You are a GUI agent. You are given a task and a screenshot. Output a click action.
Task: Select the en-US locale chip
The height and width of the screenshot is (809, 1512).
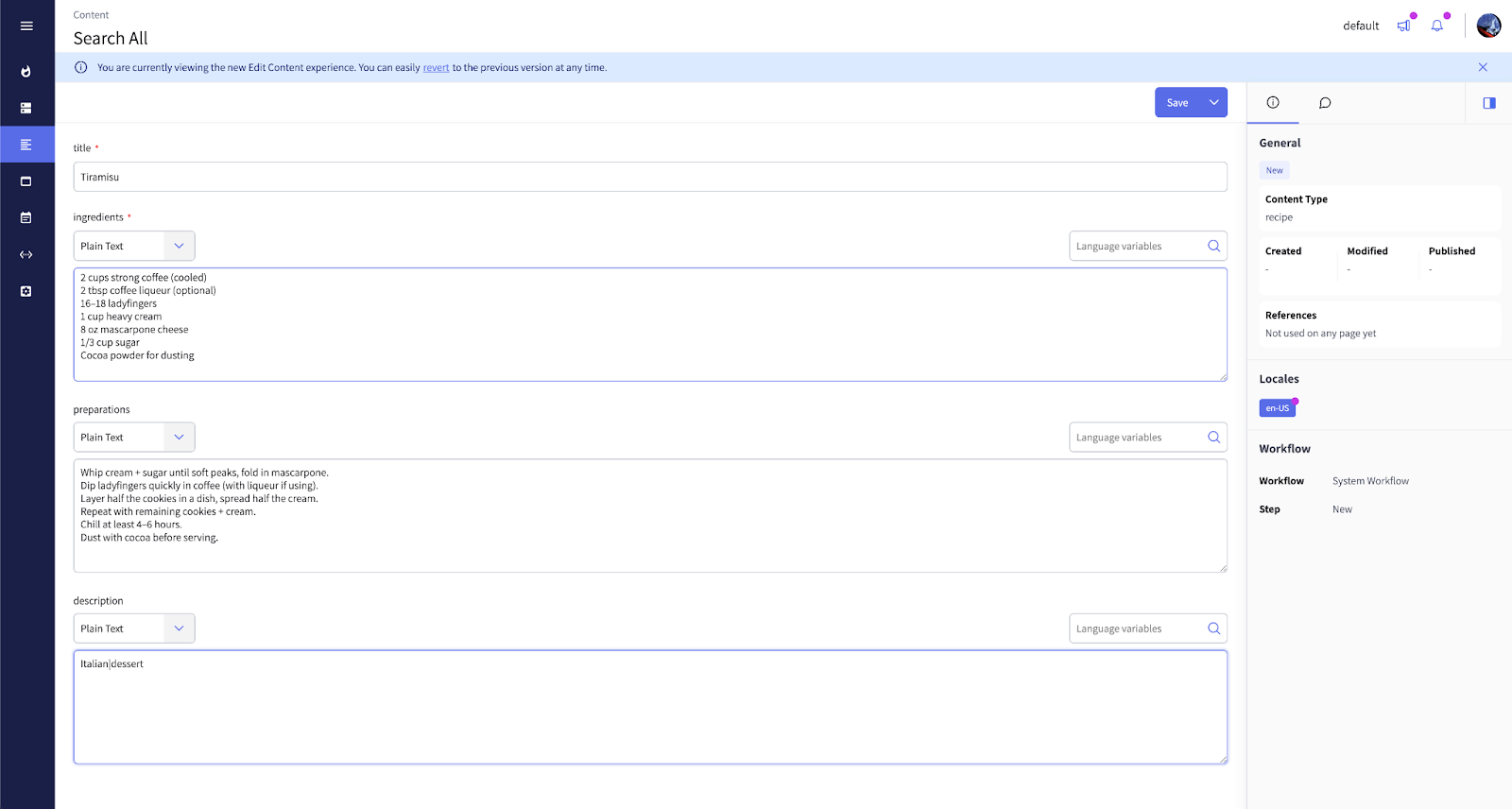click(1277, 408)
